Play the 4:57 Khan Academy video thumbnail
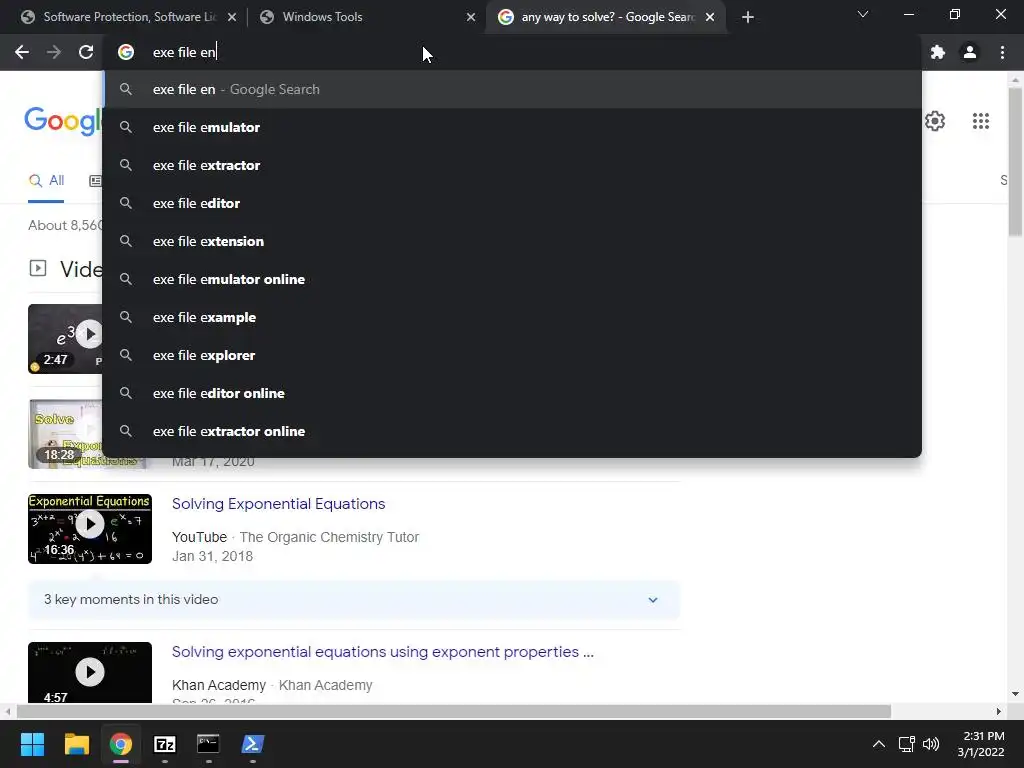 tap(90, 673)
